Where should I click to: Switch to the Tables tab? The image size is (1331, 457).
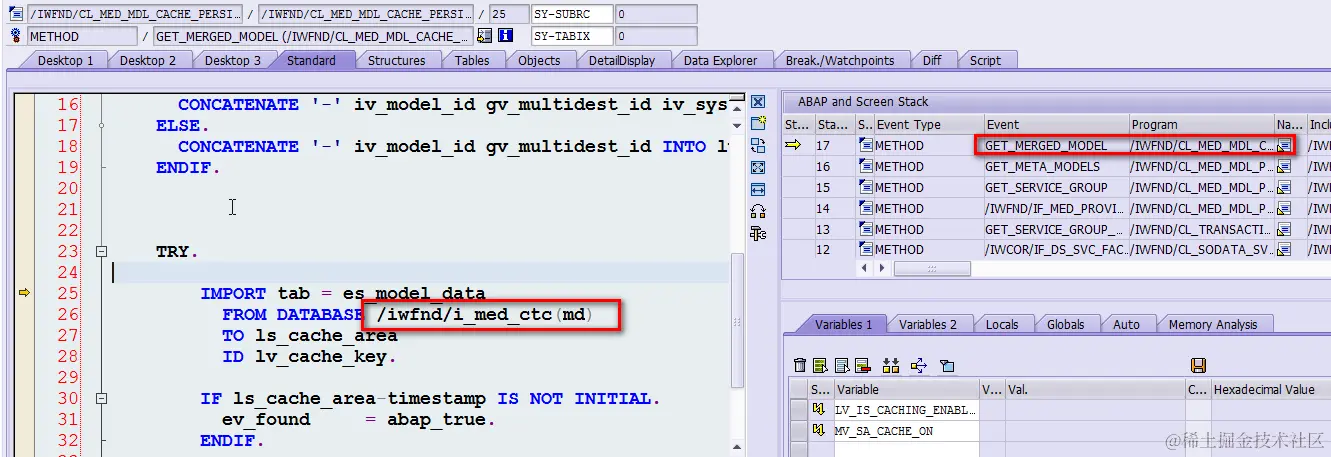click(x=472, y=60)
